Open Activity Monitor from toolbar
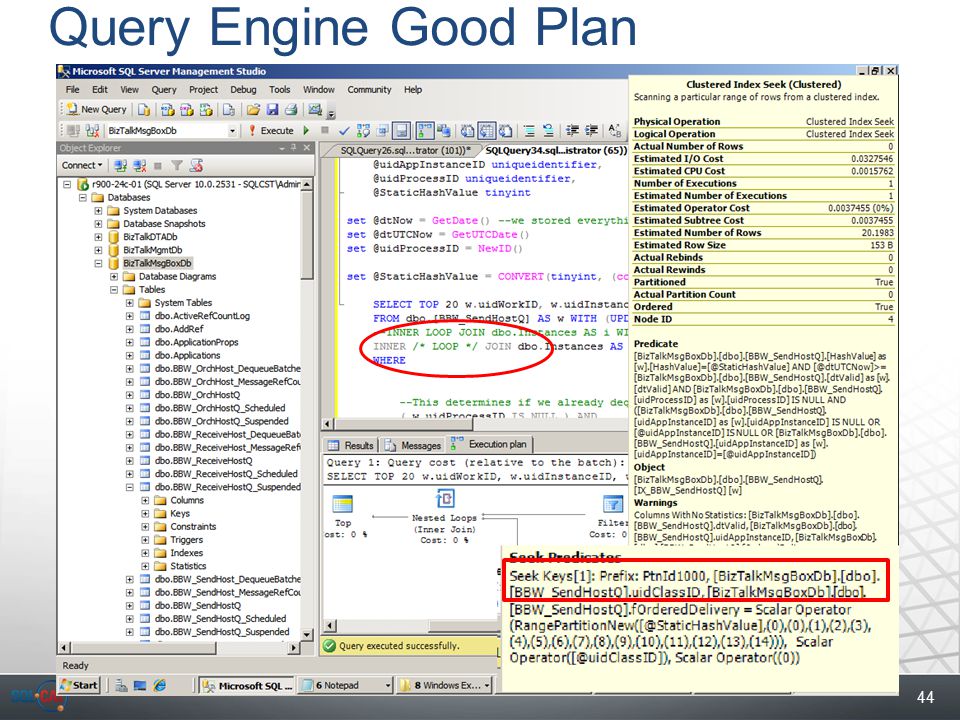This screenshot has height=720, width=960. click(x=315, y=110)
